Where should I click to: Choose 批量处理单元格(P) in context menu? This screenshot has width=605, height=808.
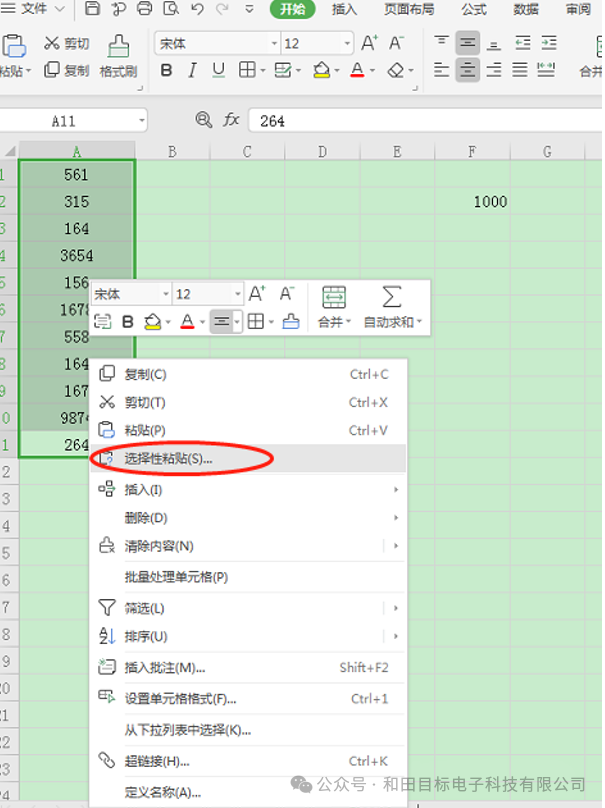[248, 577]
